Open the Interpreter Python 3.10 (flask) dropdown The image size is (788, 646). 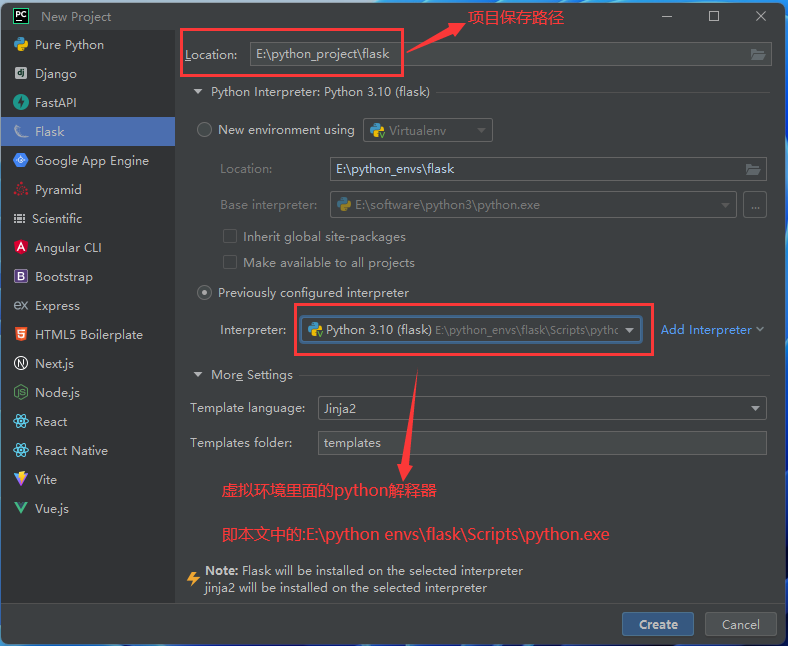coord(470,330)
